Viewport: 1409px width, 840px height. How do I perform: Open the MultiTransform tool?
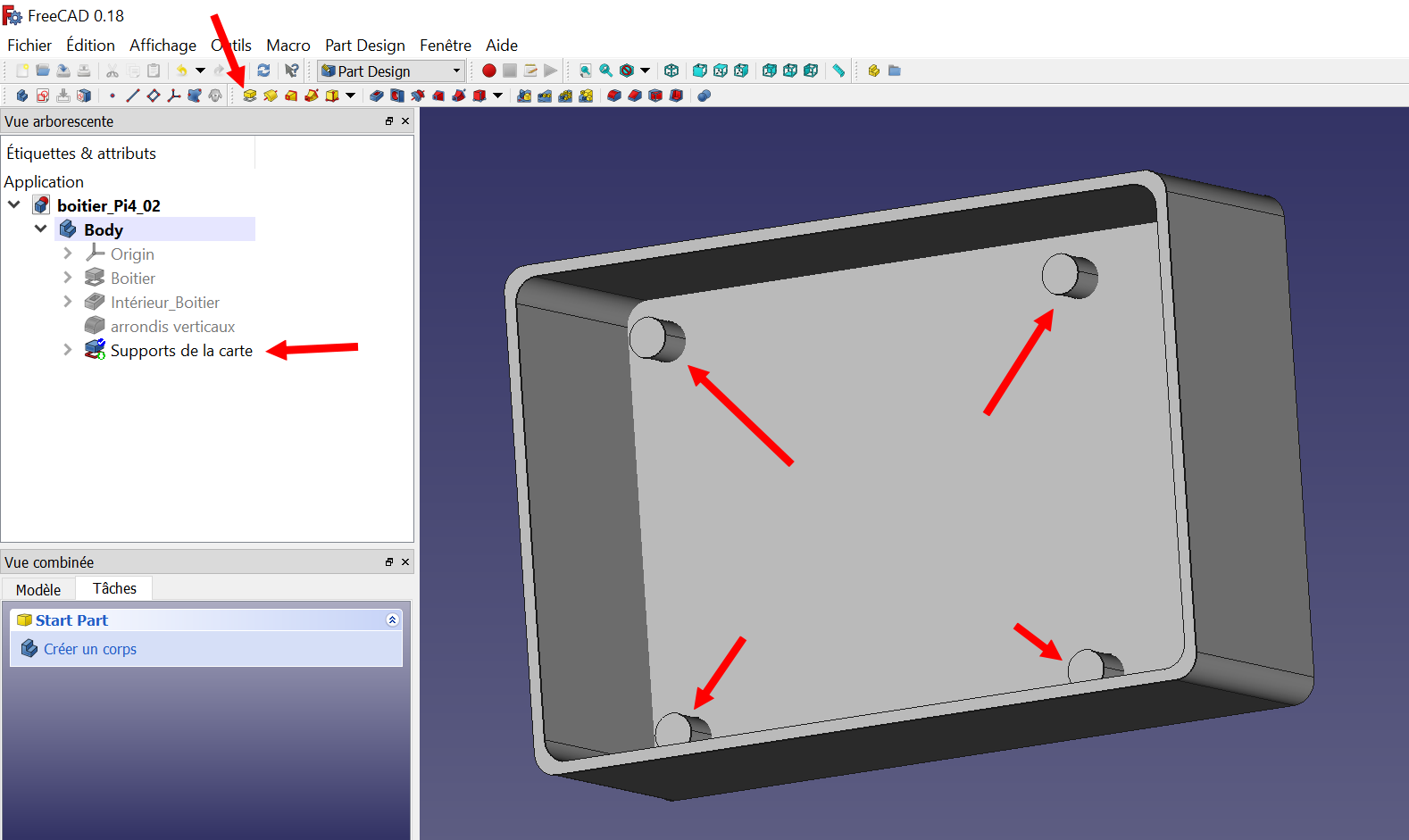[586, 96]
